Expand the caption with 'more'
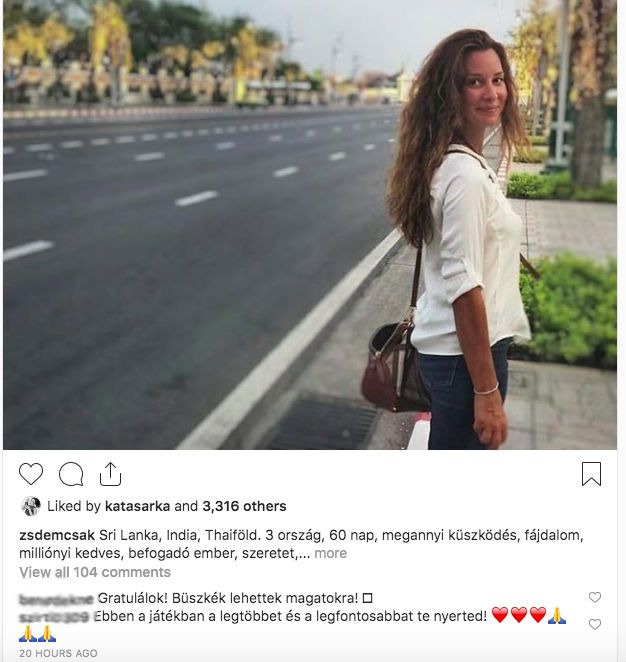 click(331, 553)
